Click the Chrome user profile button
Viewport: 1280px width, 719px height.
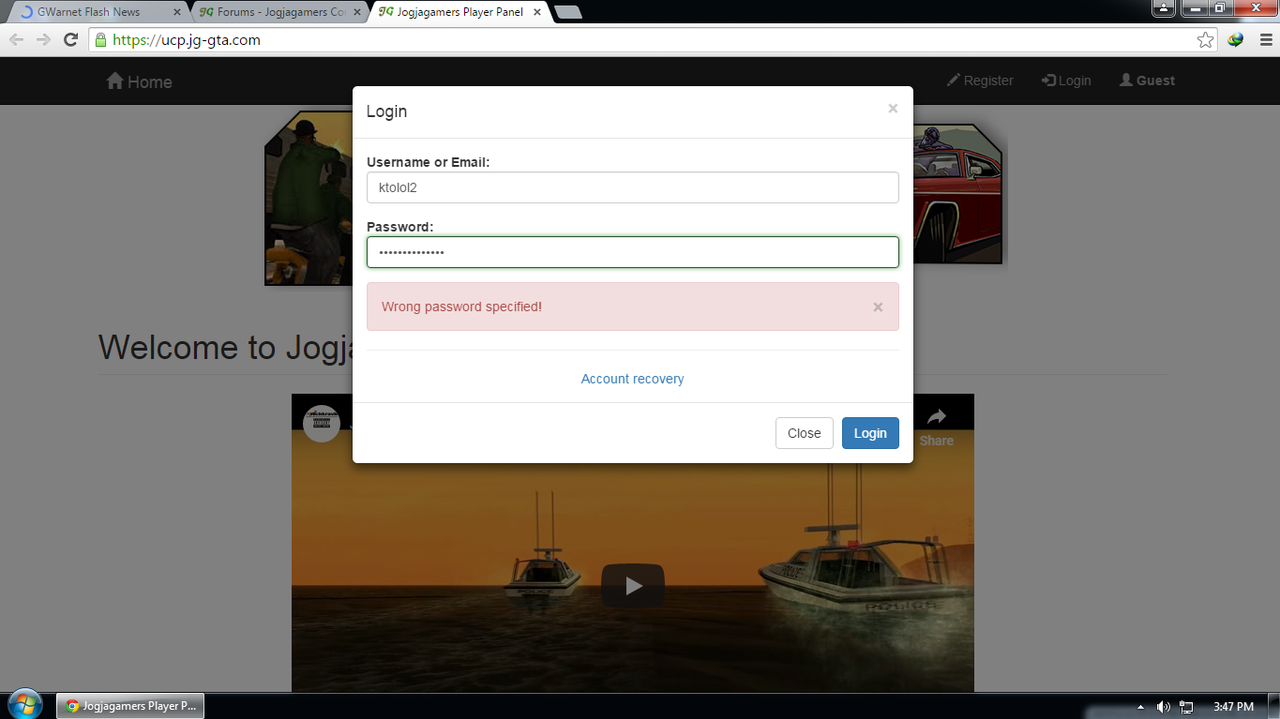point(1163,8)
